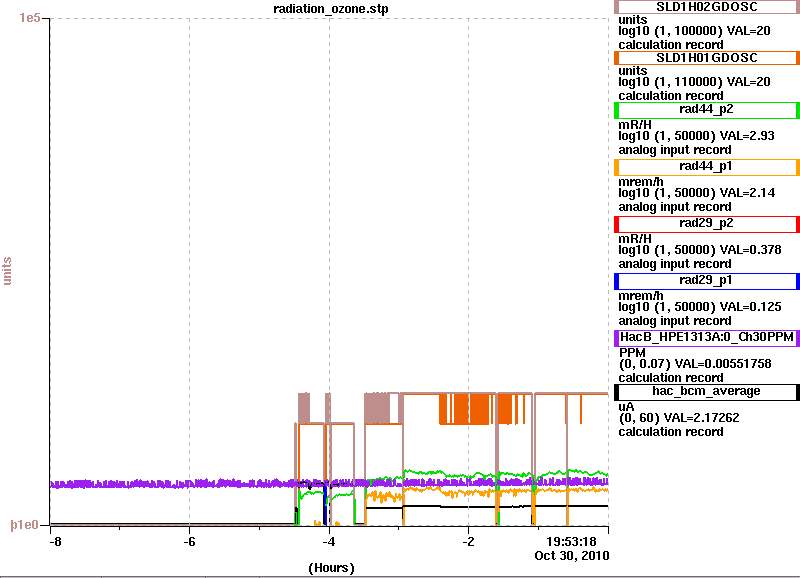The height and width of the screenshot is (578, 800).
Task: Click mrem/h units under rad44_p1
Action: click(641, 182)
